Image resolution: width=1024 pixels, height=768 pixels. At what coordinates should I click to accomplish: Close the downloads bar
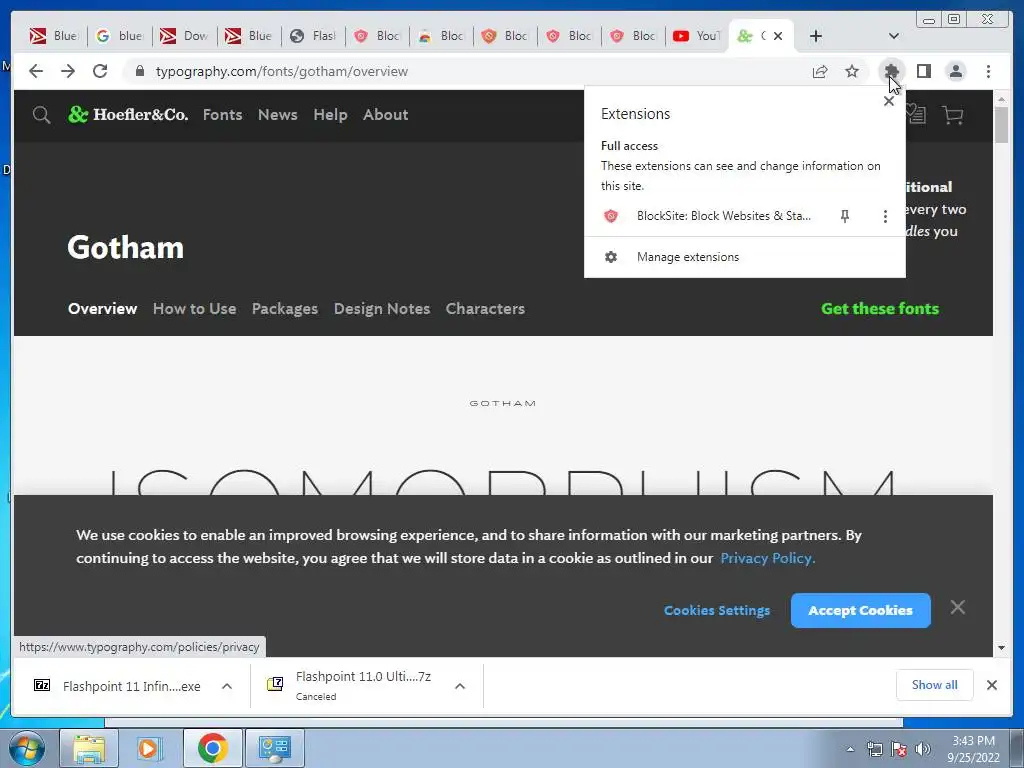coord(991,685)
